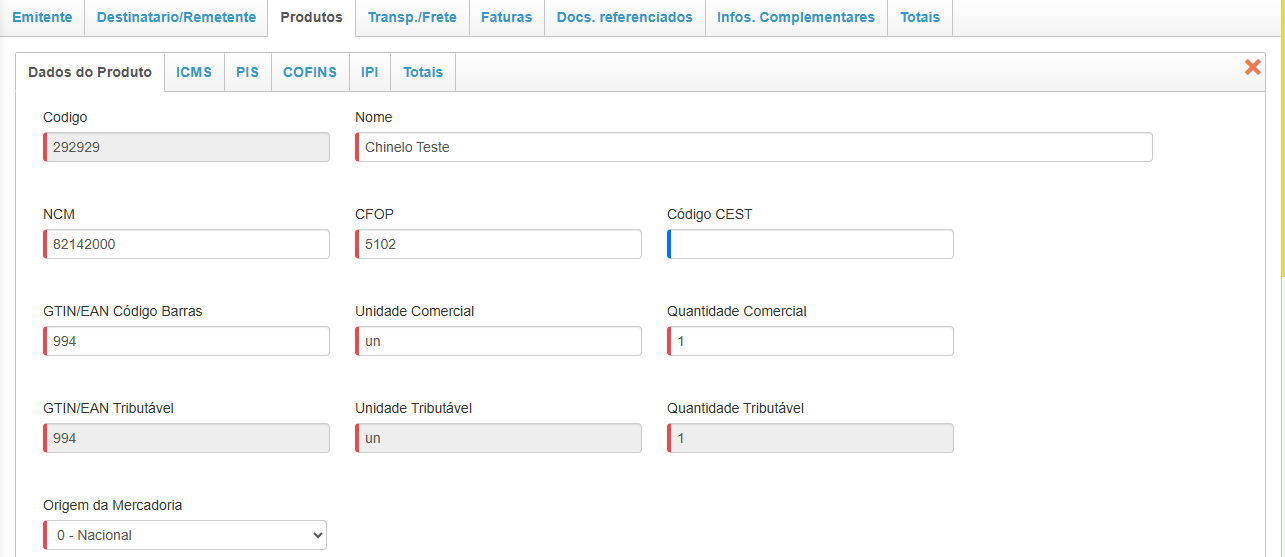This screenshot has width=1285, height=557.
Task: Click the product Nome field
Action: 754,147
